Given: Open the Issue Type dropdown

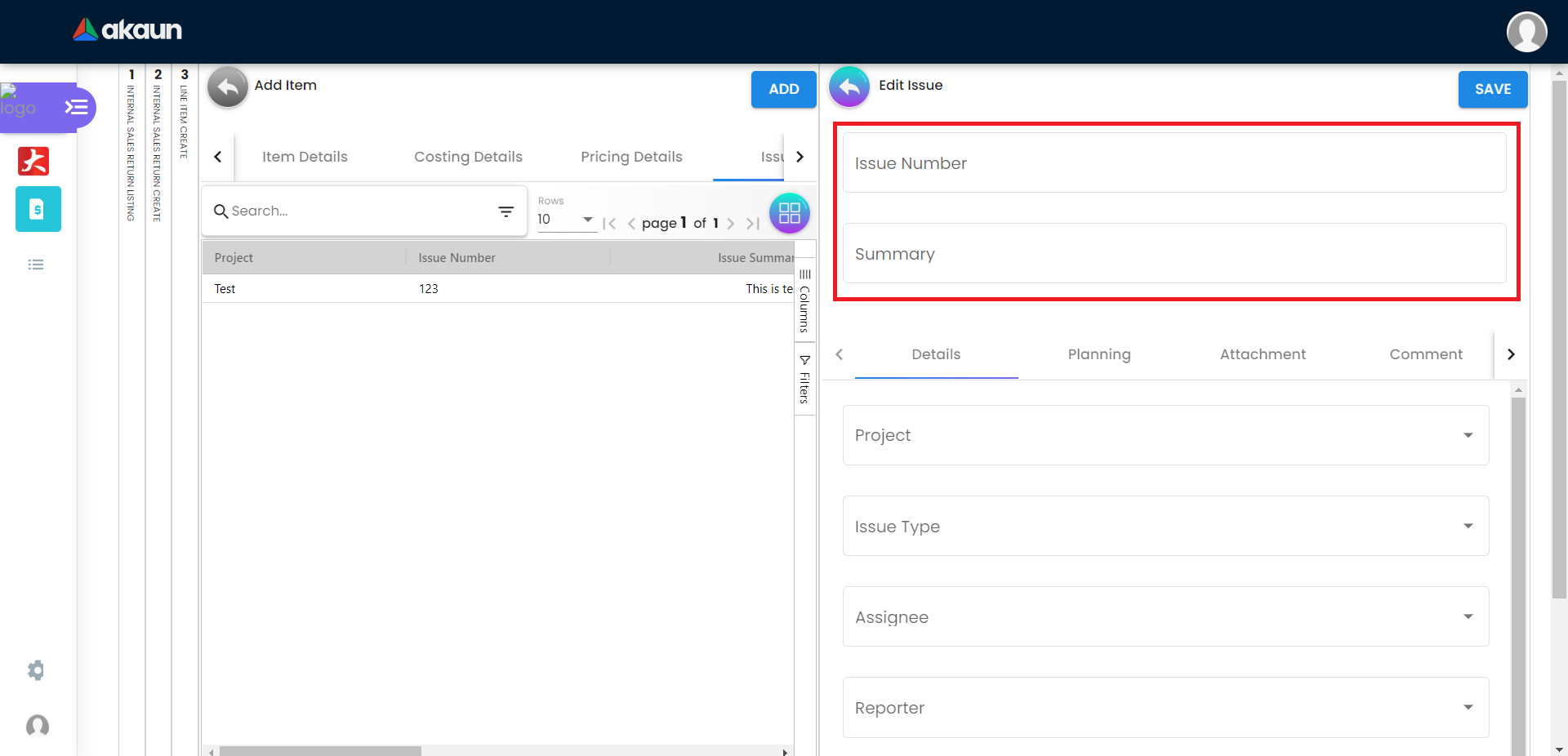Looking at the screenshot, I should 1165,526.
